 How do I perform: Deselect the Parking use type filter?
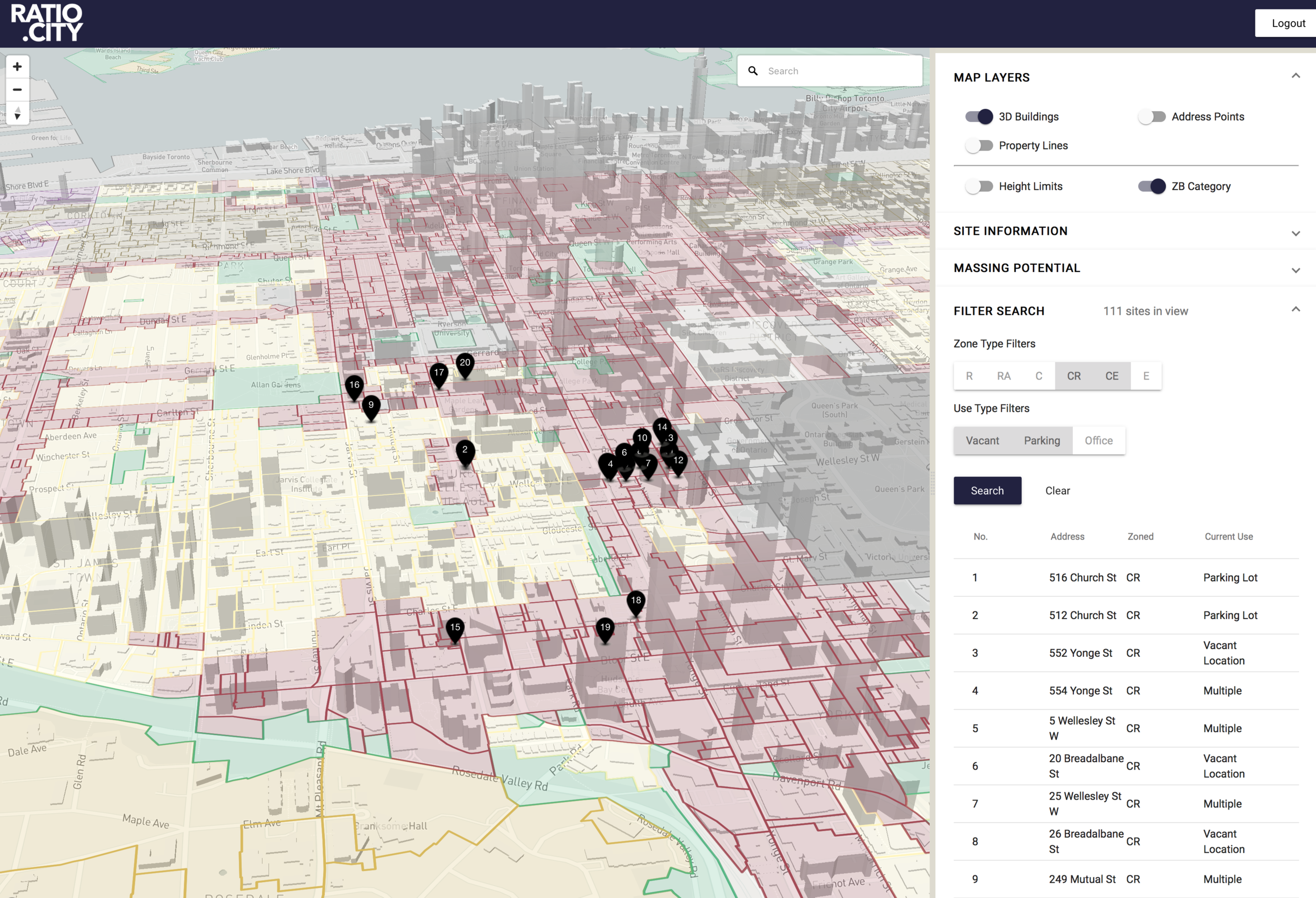1042,441
